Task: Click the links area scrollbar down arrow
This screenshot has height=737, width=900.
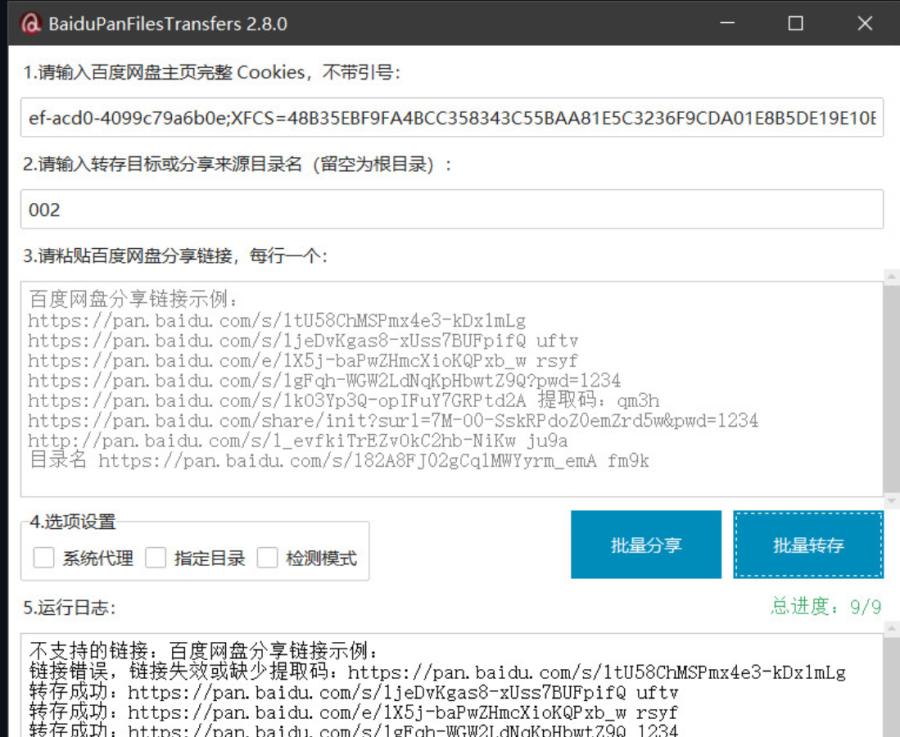Action: [891, 501]
